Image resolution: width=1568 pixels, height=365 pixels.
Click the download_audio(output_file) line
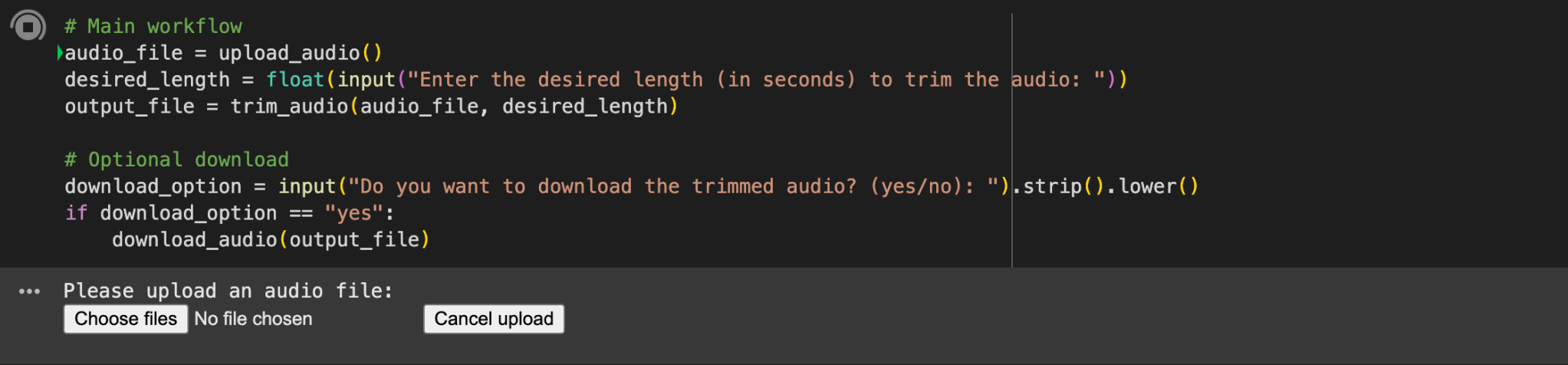coord(271,240)
